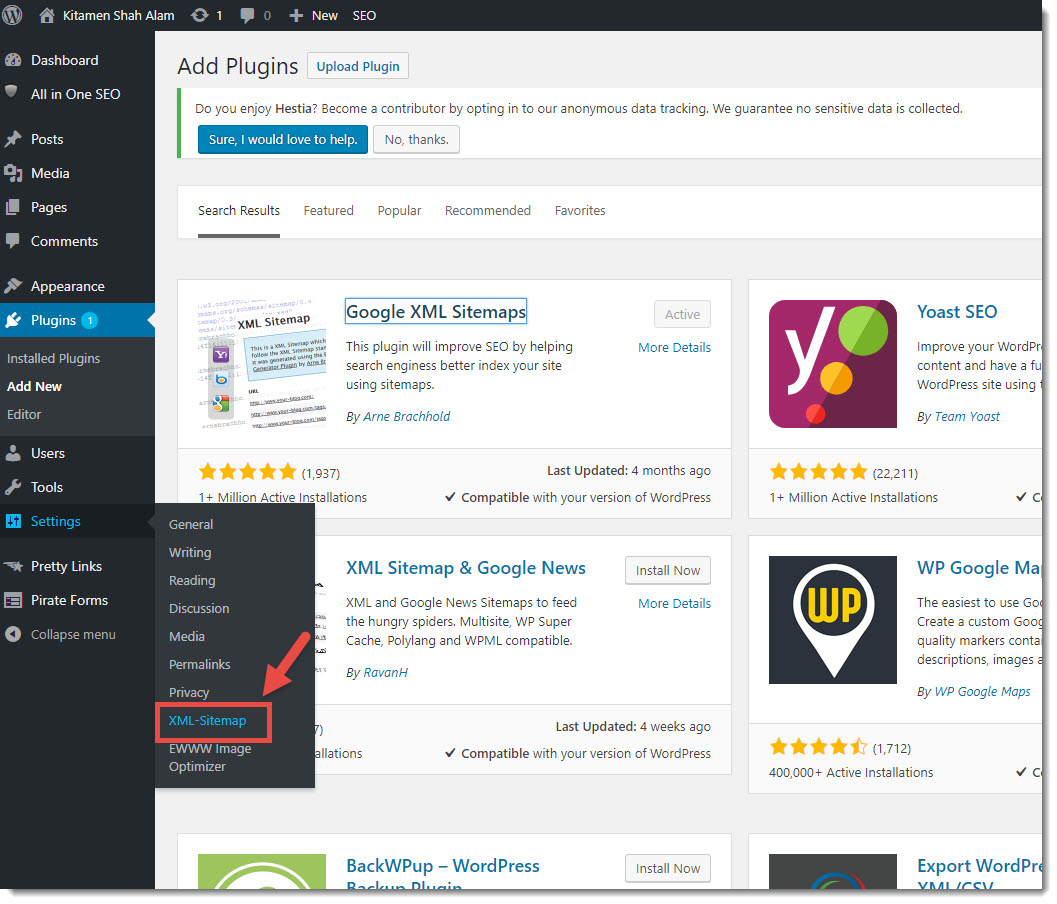Screen dimensions: 1057x904
Task: Click the Pretty Links star icon
Action: [13, 566]
